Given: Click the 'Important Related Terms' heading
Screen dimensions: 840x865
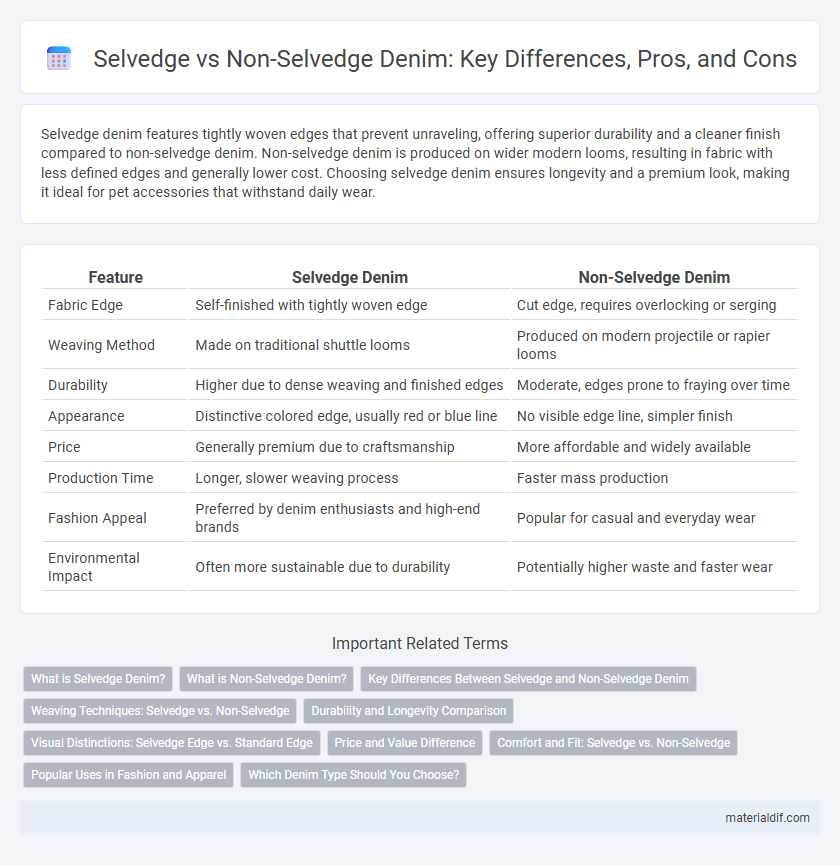Looking at the screenshot, I should tap(420, 643).
